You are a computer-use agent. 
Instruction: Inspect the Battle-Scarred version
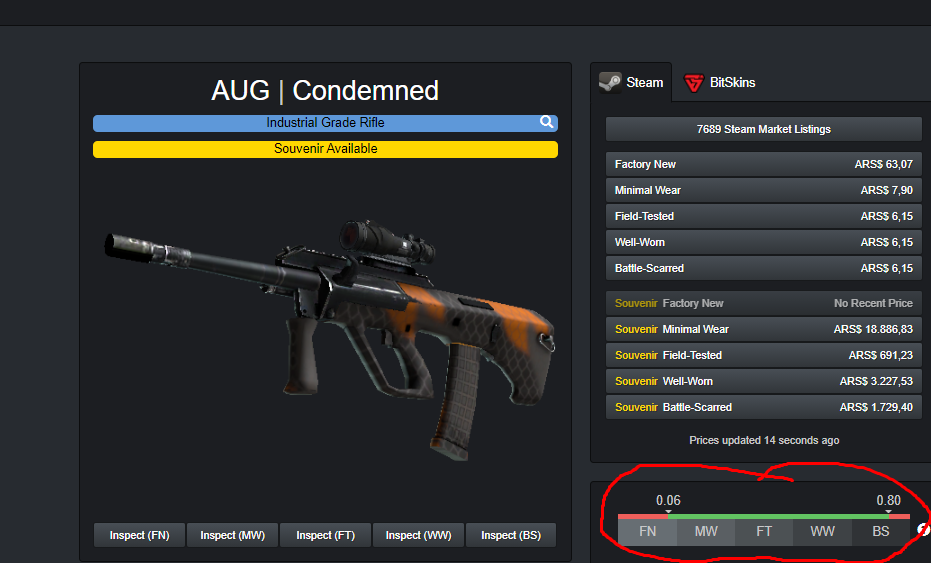click(511, 535)
